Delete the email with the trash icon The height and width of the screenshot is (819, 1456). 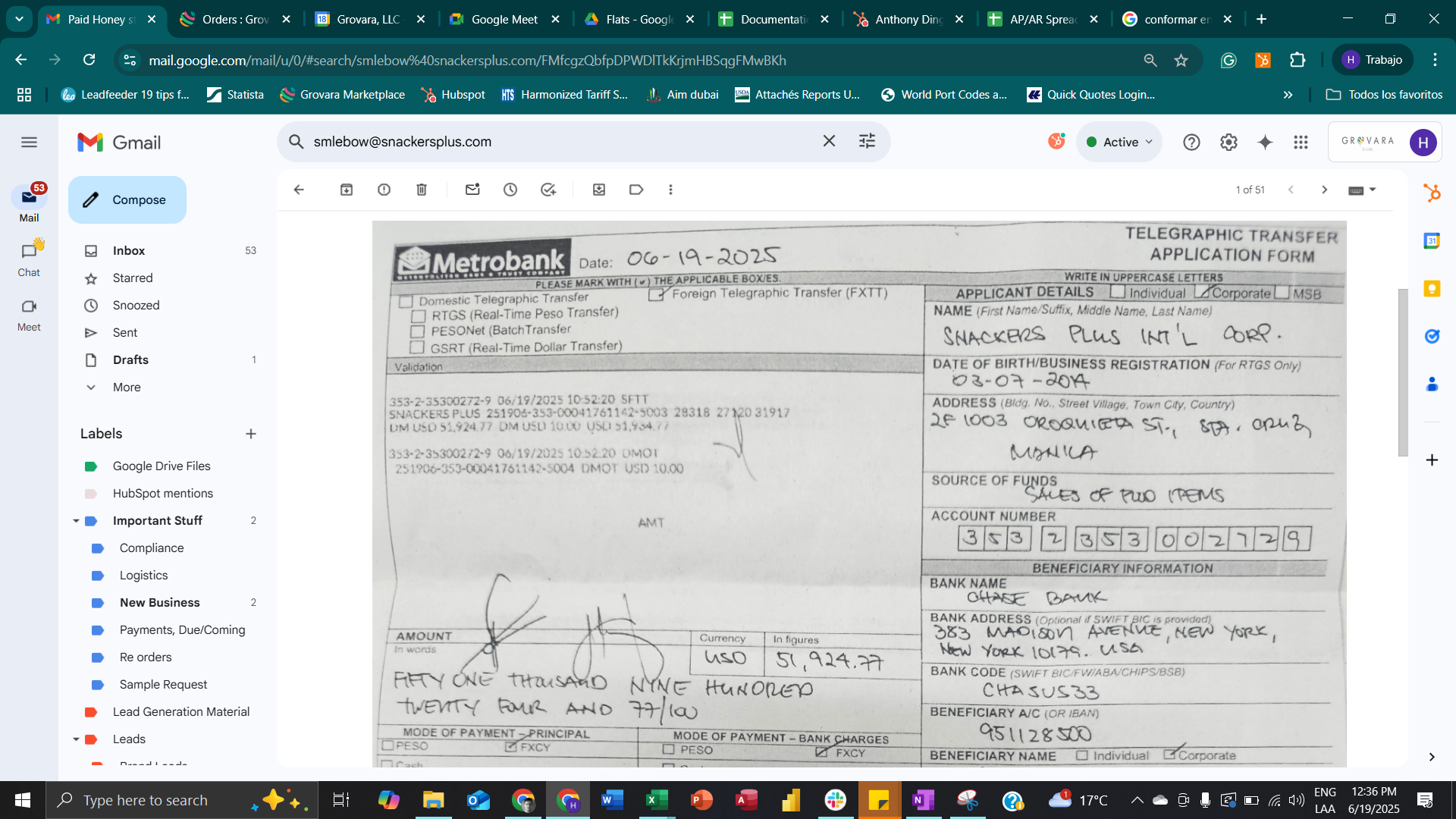(x=422, y=190)
